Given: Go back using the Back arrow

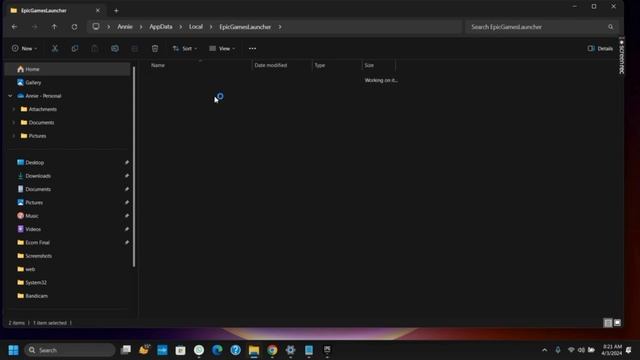Looking at the screenshot, I should (x=15, y=27).
